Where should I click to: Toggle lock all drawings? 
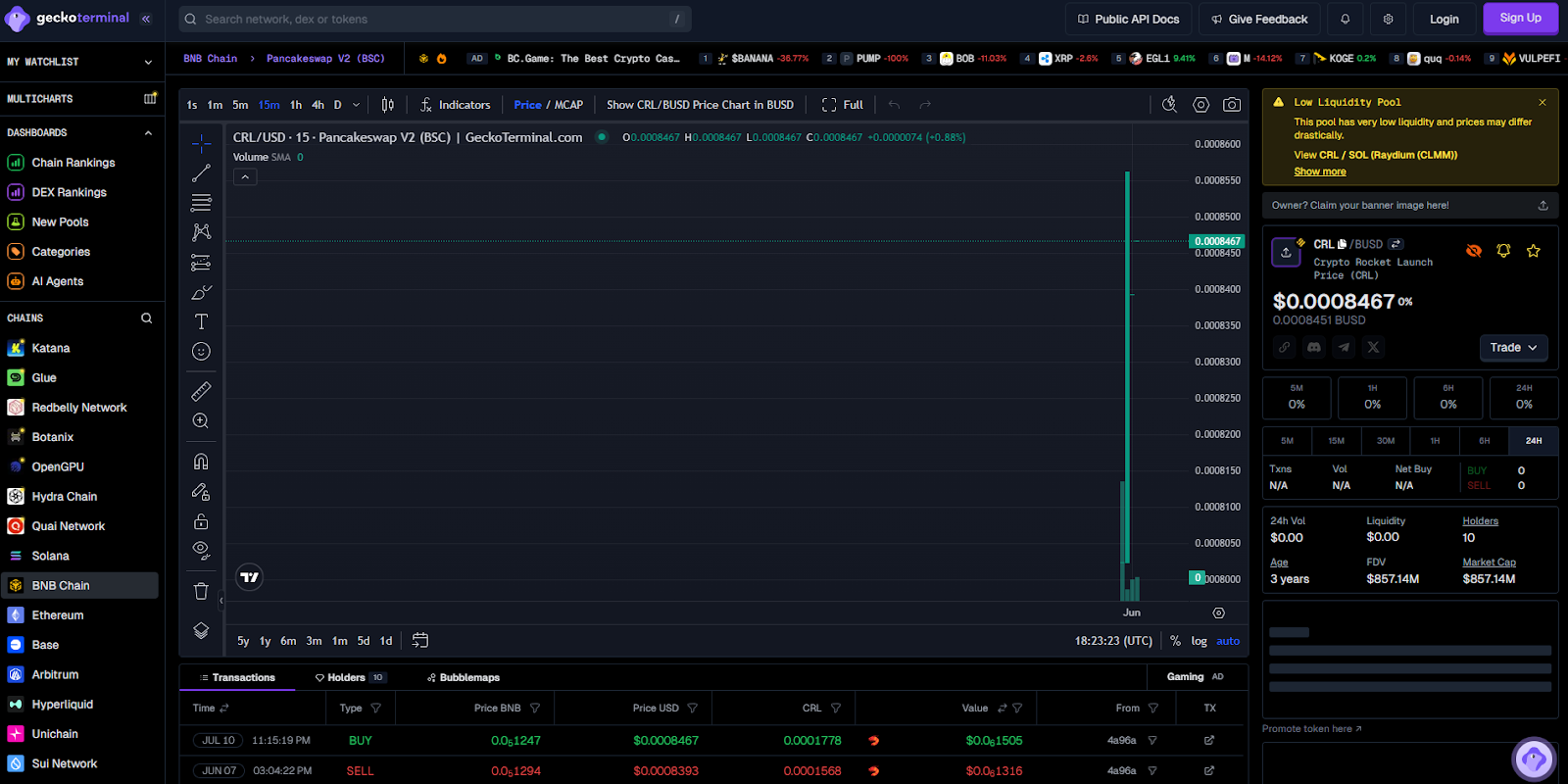coord(201,520)
